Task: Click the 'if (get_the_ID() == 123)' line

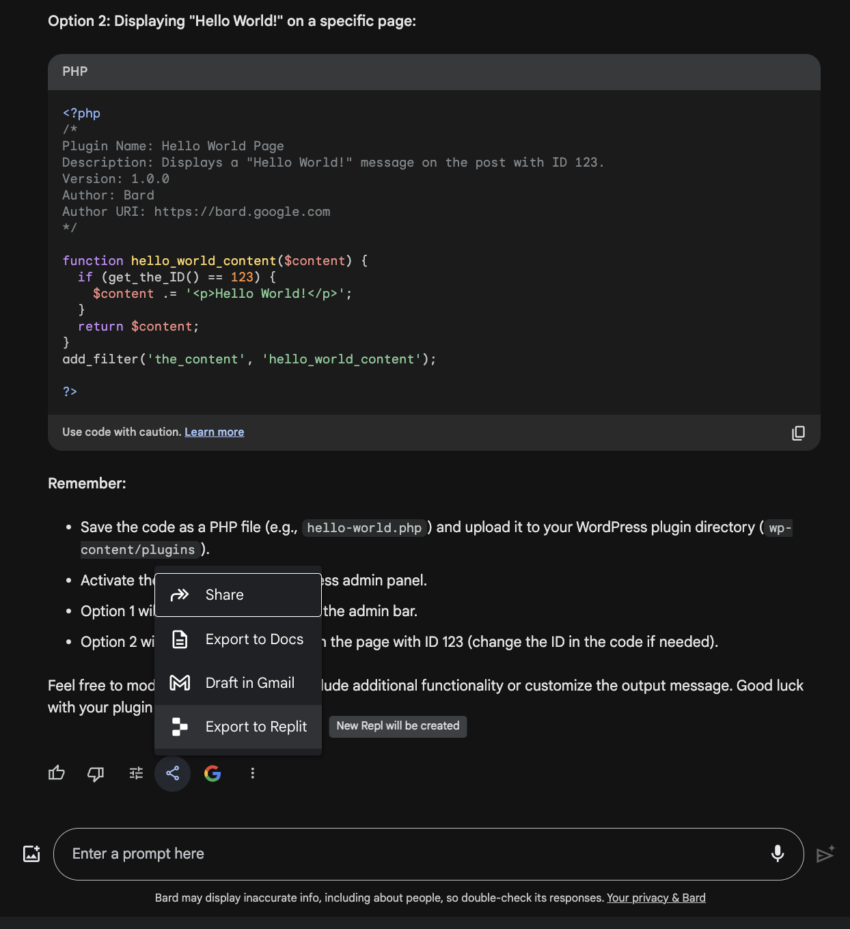Action: pyautogui.click(x=177, y=277)
